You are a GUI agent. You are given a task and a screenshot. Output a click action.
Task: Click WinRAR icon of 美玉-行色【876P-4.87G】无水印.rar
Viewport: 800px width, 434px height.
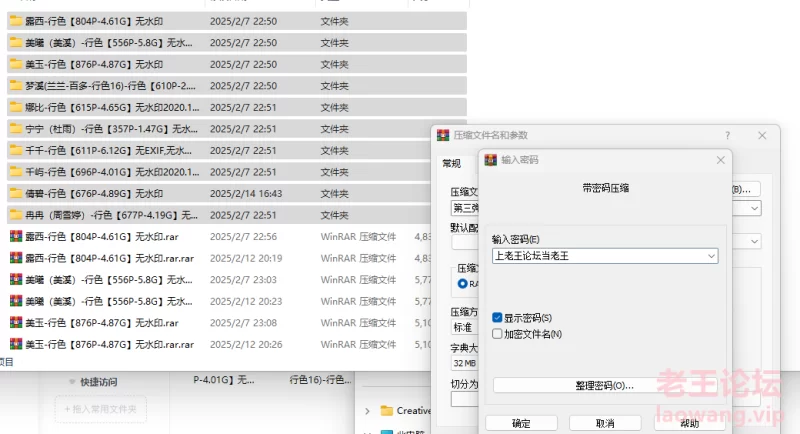tap(16, 322)
